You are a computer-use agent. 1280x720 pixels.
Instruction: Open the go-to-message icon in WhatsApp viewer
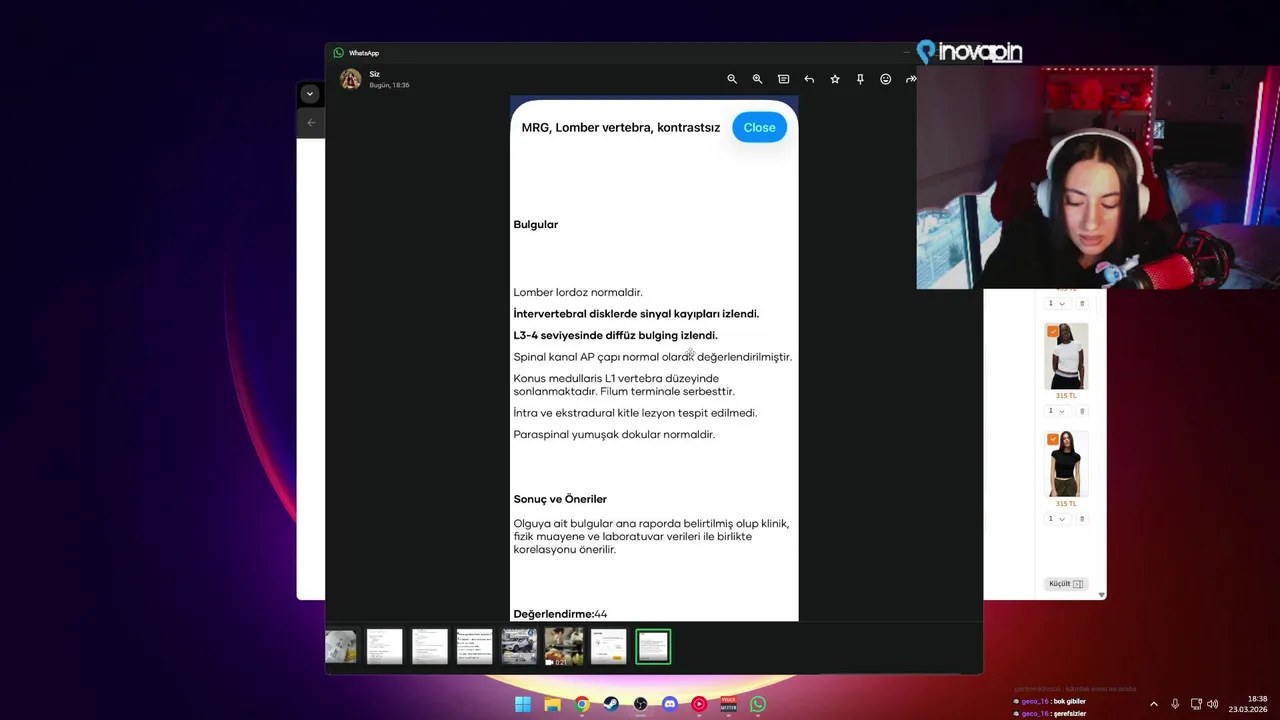[x=783, y=79]
